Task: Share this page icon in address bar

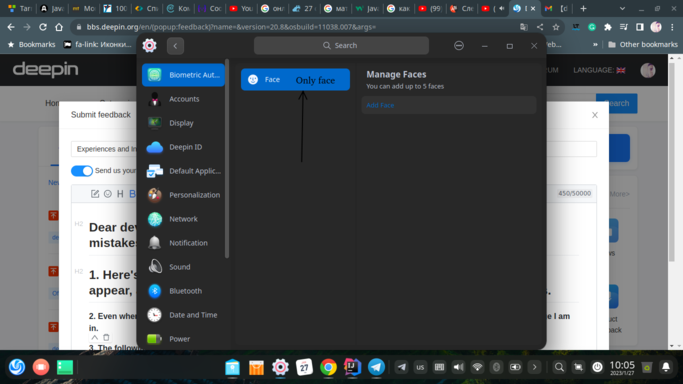Action: pyautogui.click(x=540, y=27)
